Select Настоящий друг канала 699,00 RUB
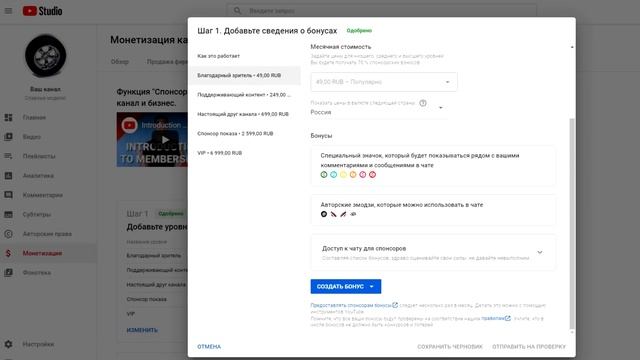 (x=244, y=114)
